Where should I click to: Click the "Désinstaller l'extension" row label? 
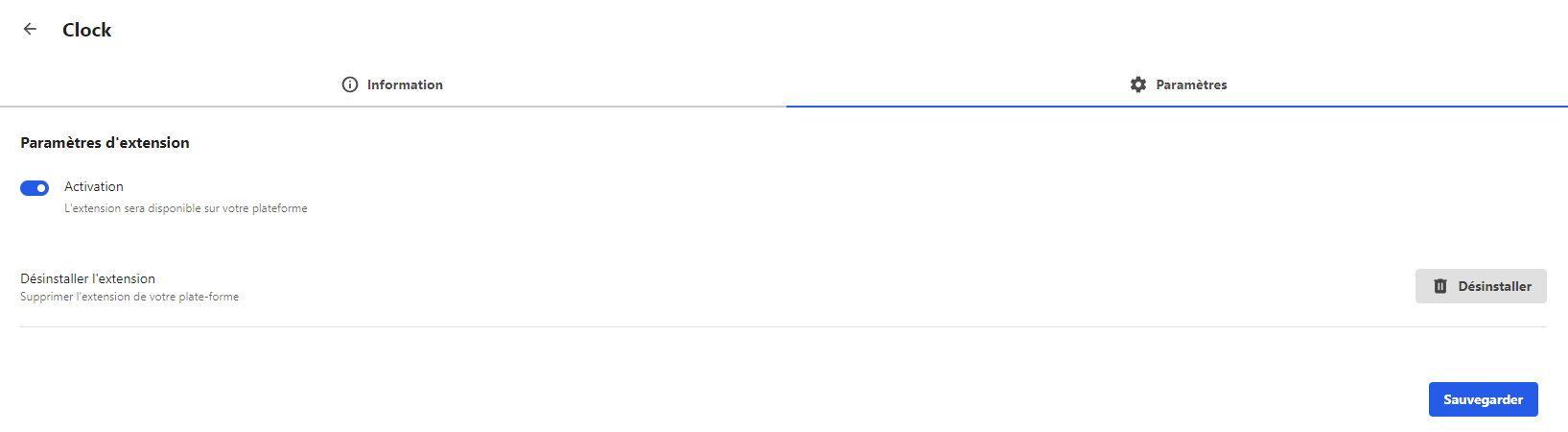pyautogui.click(x=87, y=278)
